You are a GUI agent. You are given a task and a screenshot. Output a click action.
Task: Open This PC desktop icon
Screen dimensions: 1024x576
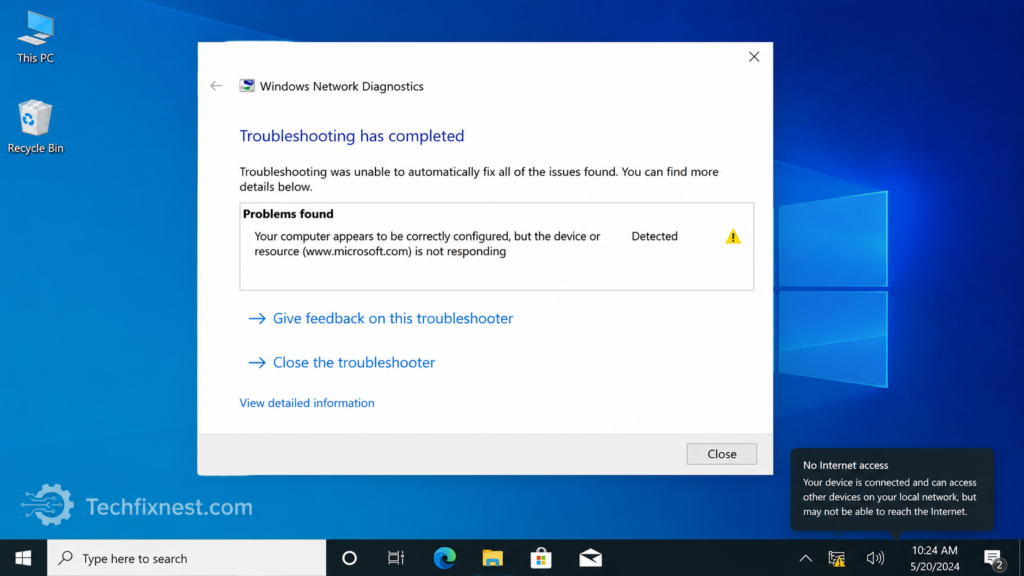click(x=35, y=37)
